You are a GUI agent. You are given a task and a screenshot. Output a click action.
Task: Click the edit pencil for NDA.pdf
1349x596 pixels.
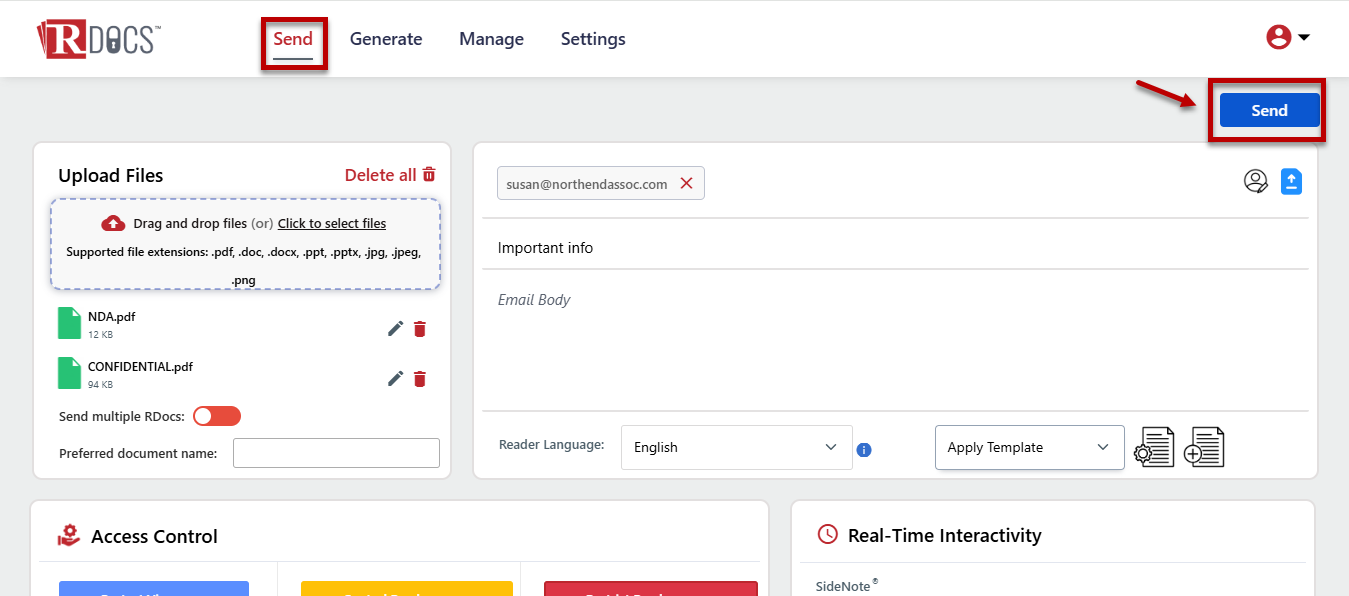click(396, 329)
